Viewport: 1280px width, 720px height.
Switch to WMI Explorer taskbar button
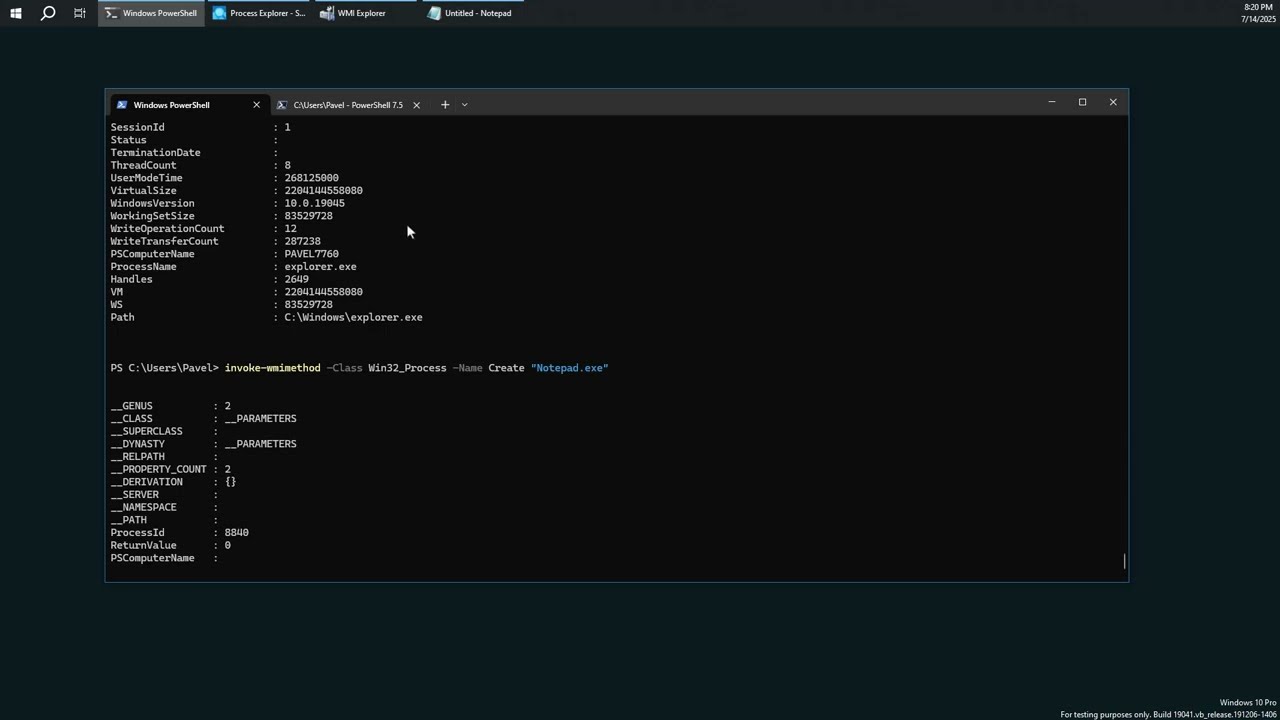365,13
